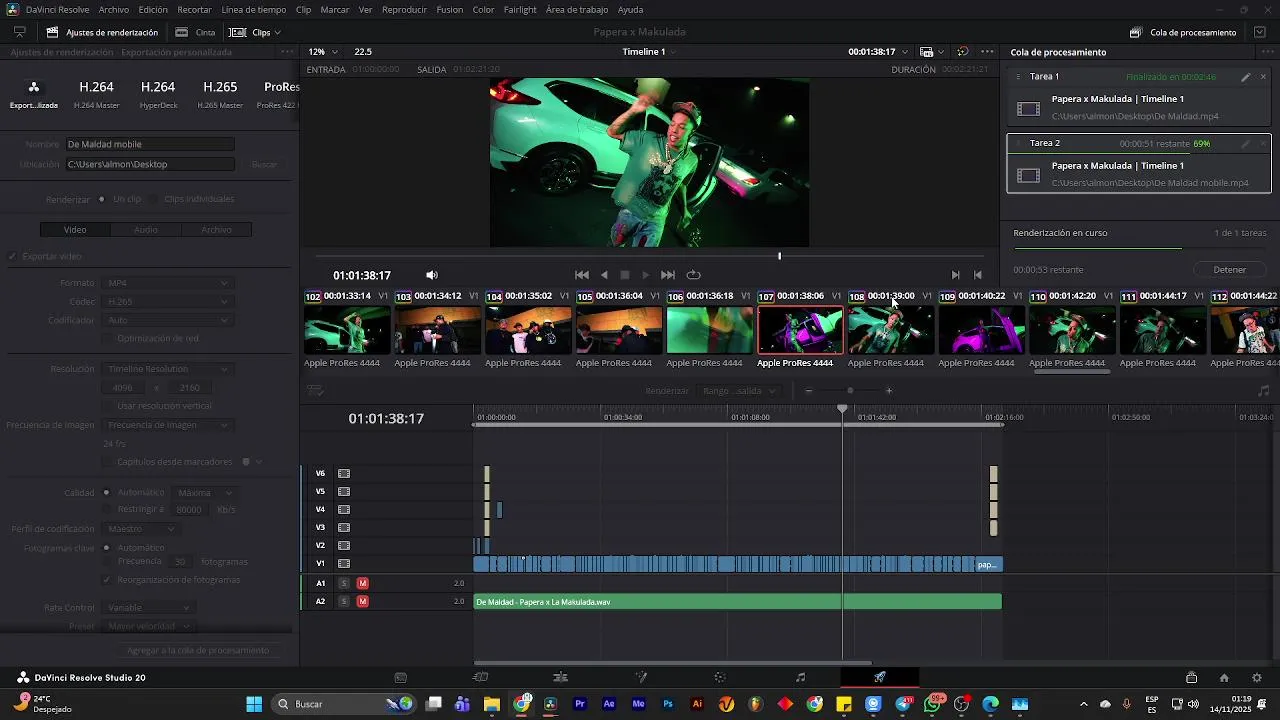Open the Fairlight page icon
This screenshot has height=720, width=1280.
tap(800, 677)
